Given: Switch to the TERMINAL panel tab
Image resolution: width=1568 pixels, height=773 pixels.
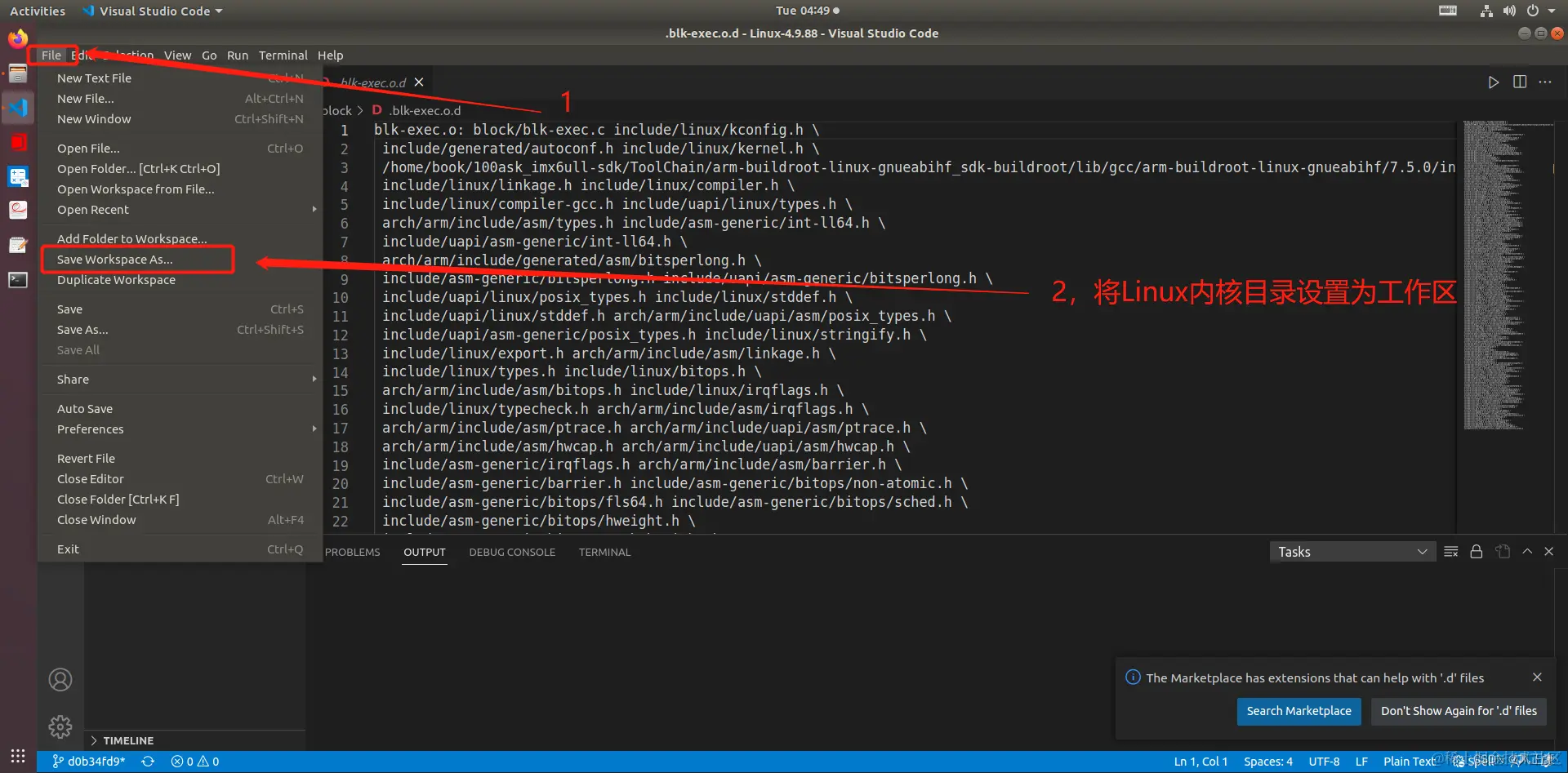Looking at the screenshot, I should [x=604, y=553].
